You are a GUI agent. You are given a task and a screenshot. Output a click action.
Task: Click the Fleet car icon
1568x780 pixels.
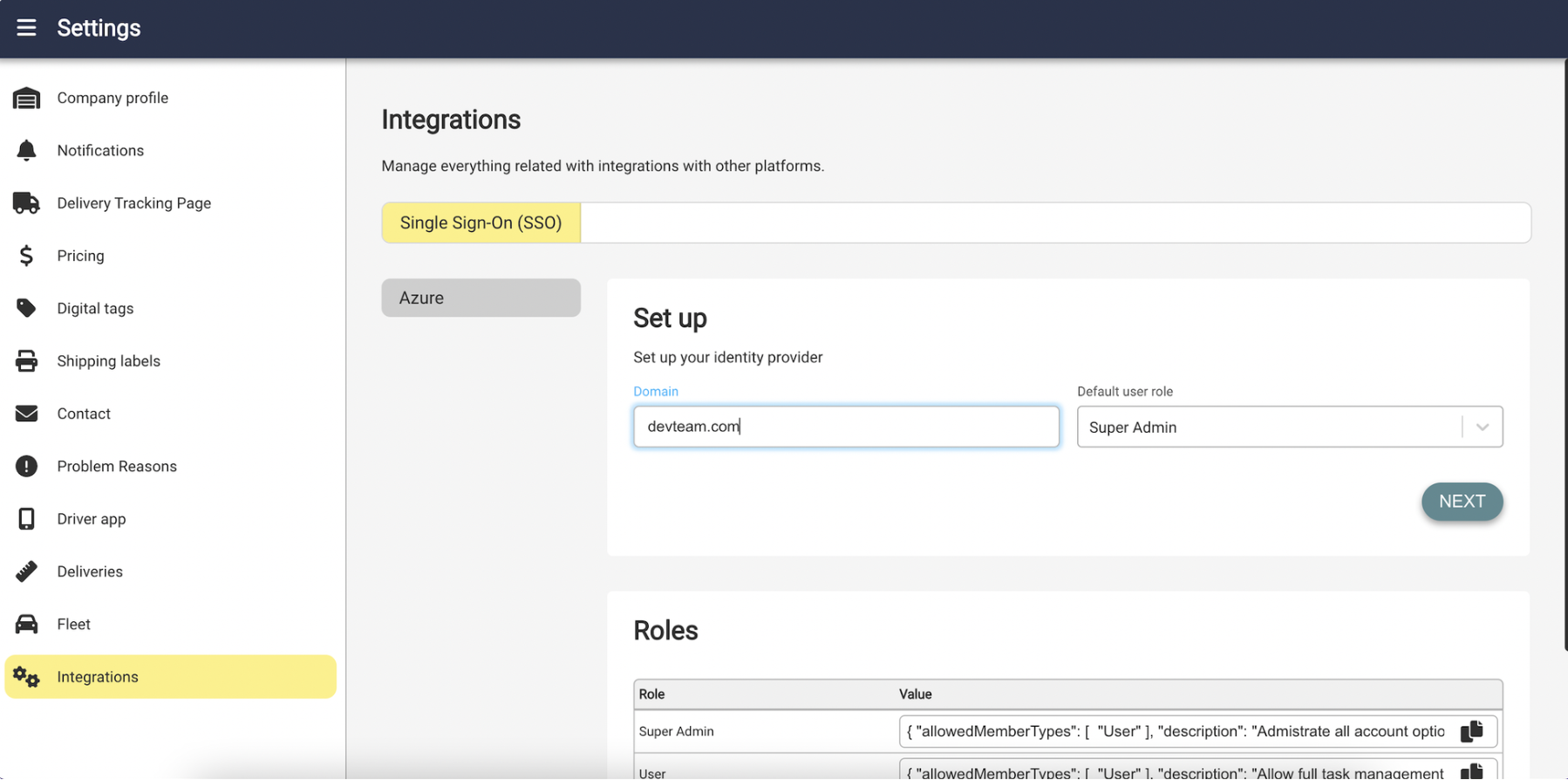click(x=26, y=625)
